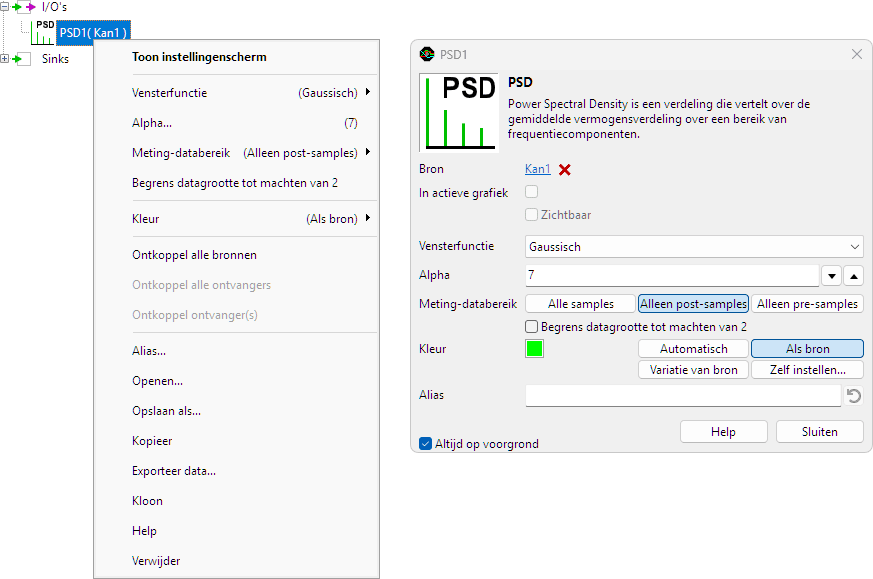This screenshot has width=873, height=579.
Task: Click the Sluiten button
Action: click(x=820, y=432)
